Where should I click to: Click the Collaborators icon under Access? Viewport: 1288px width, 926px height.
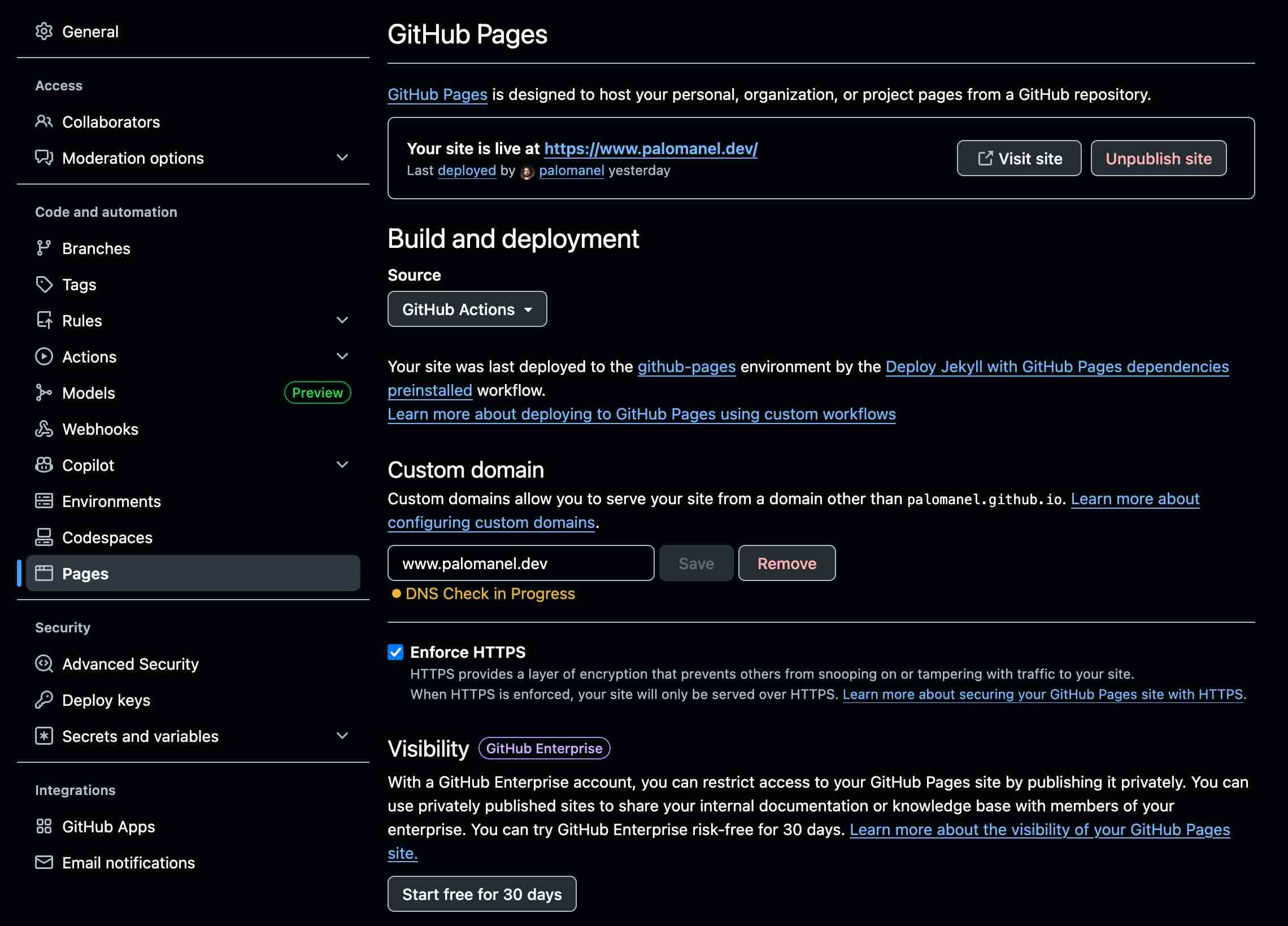[44, 121]
